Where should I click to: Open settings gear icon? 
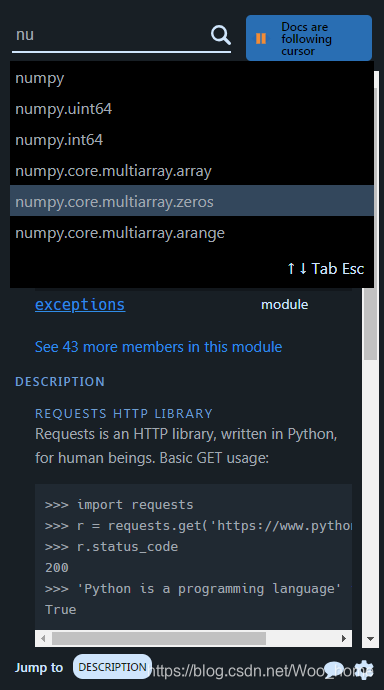[x=364, y=669]
